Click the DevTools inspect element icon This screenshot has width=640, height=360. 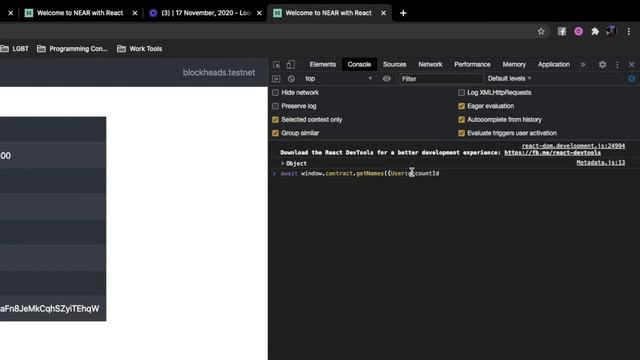pos(276,64)
